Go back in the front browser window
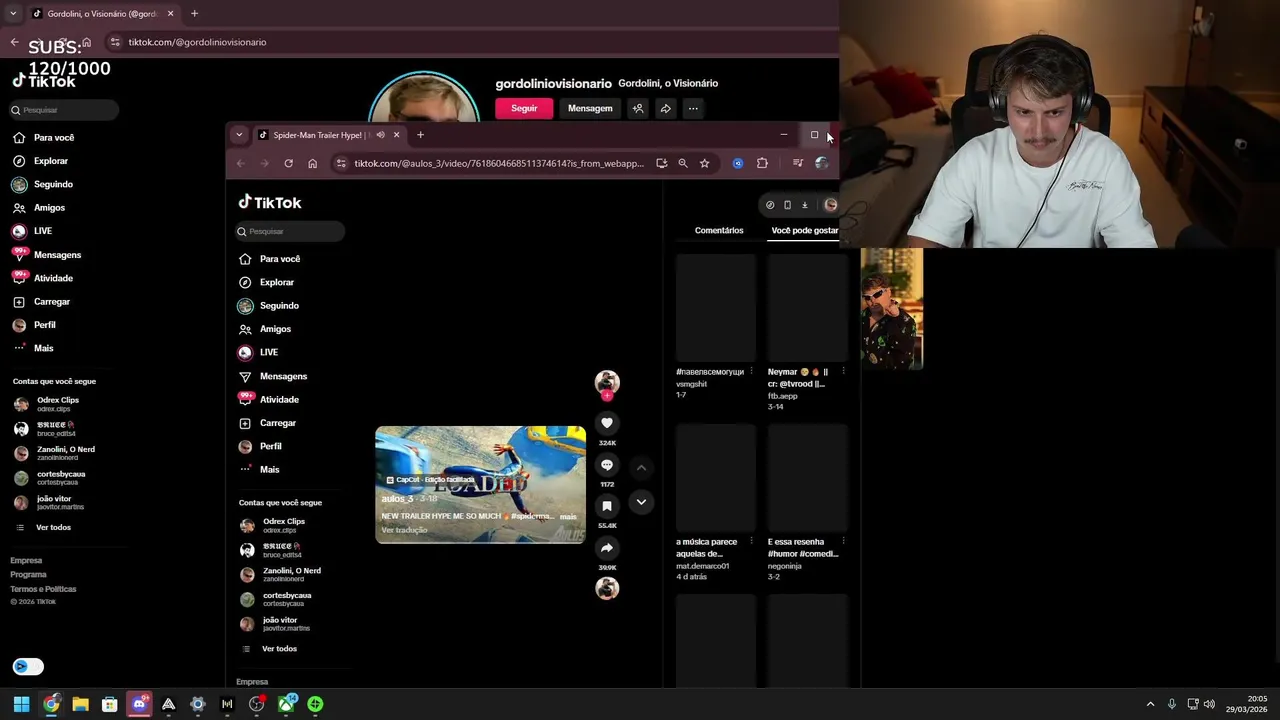 click(x=240, y=163)
